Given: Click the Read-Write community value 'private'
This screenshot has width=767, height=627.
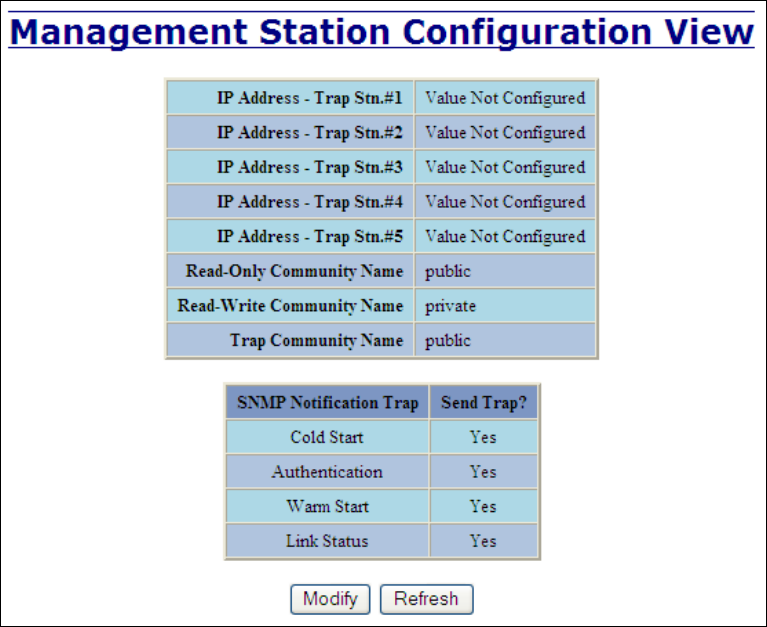Looking at the screenshot, I should click(450, 306).
